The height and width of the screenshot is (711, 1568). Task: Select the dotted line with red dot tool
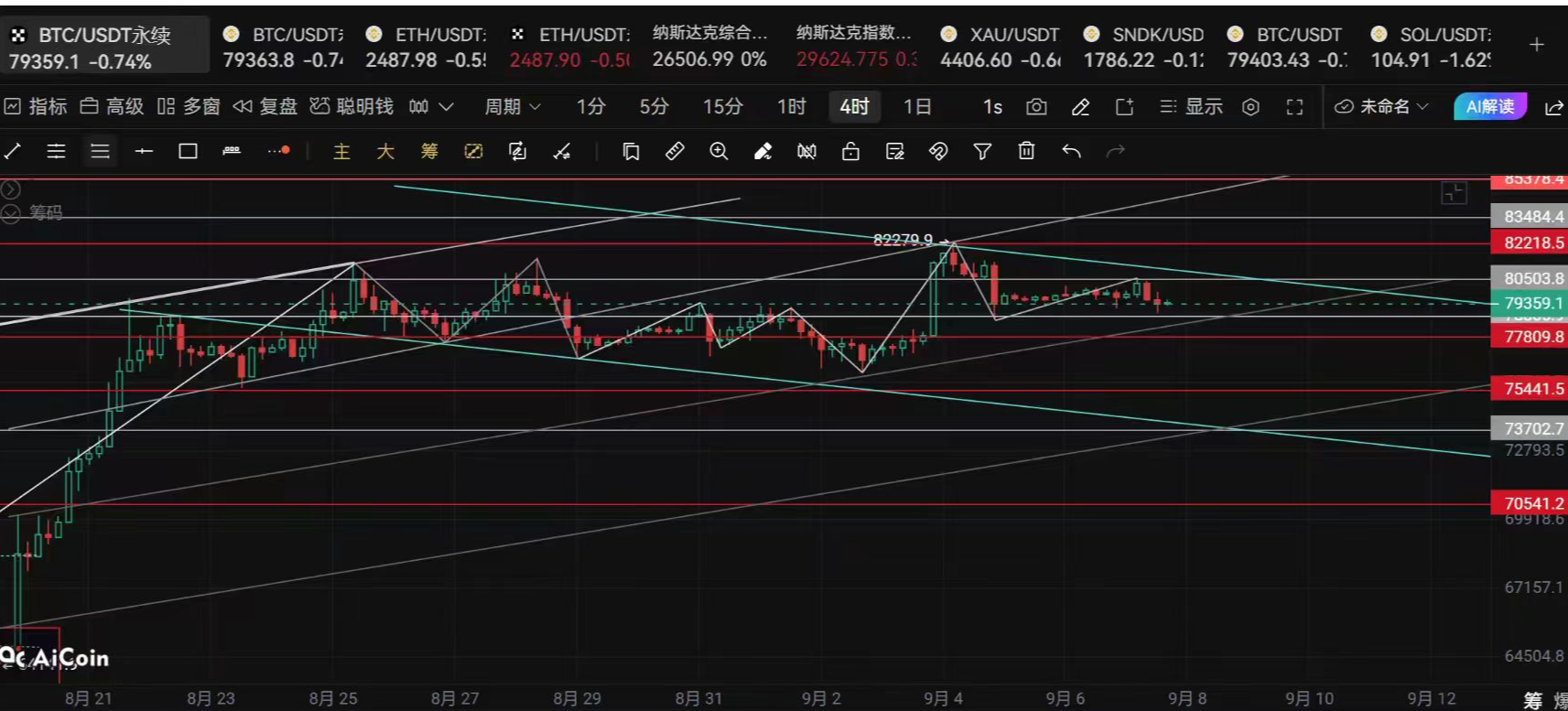pos(278,151)
